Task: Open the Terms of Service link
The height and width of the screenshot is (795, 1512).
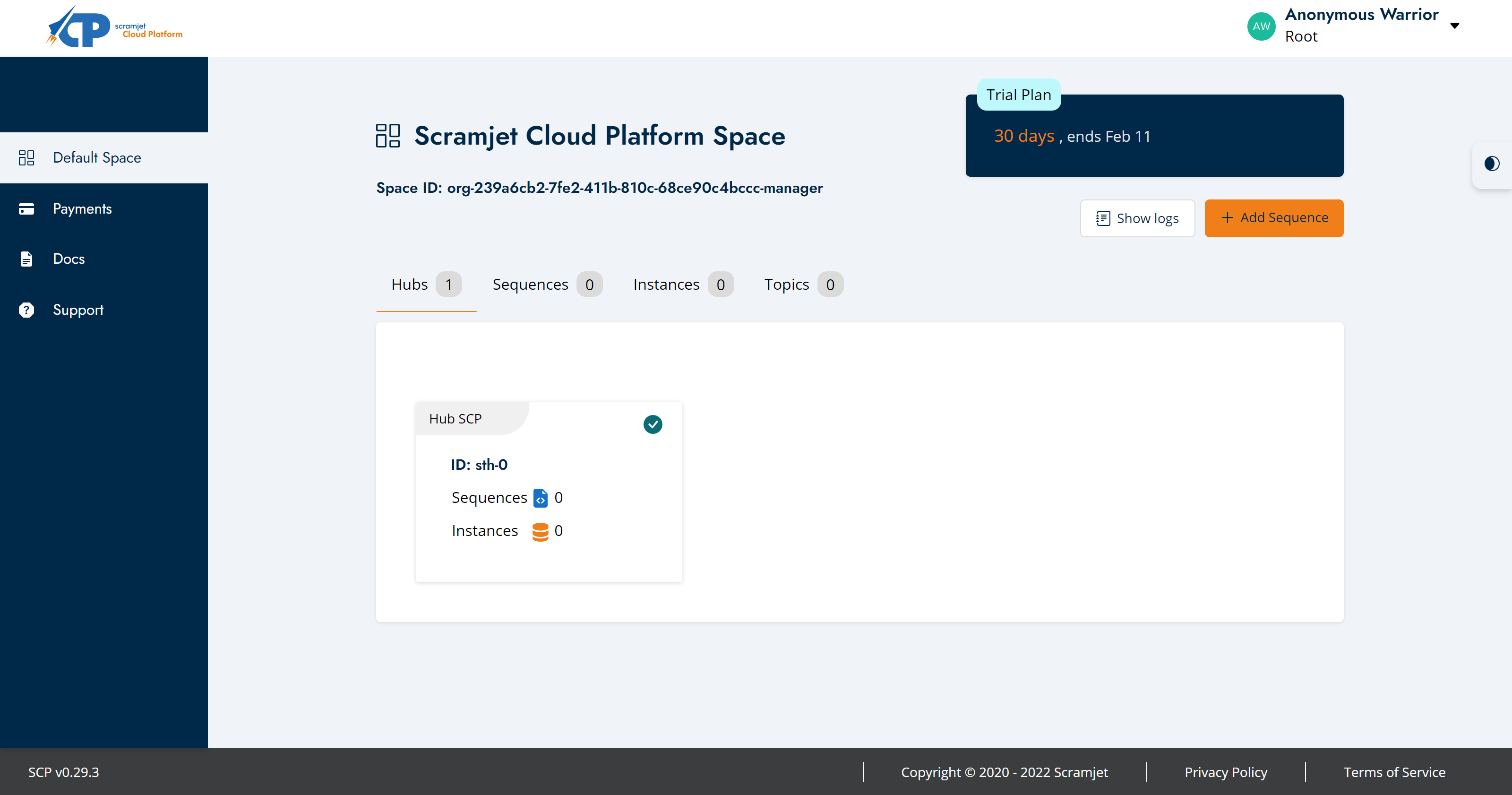Action: coord(1395,772)
